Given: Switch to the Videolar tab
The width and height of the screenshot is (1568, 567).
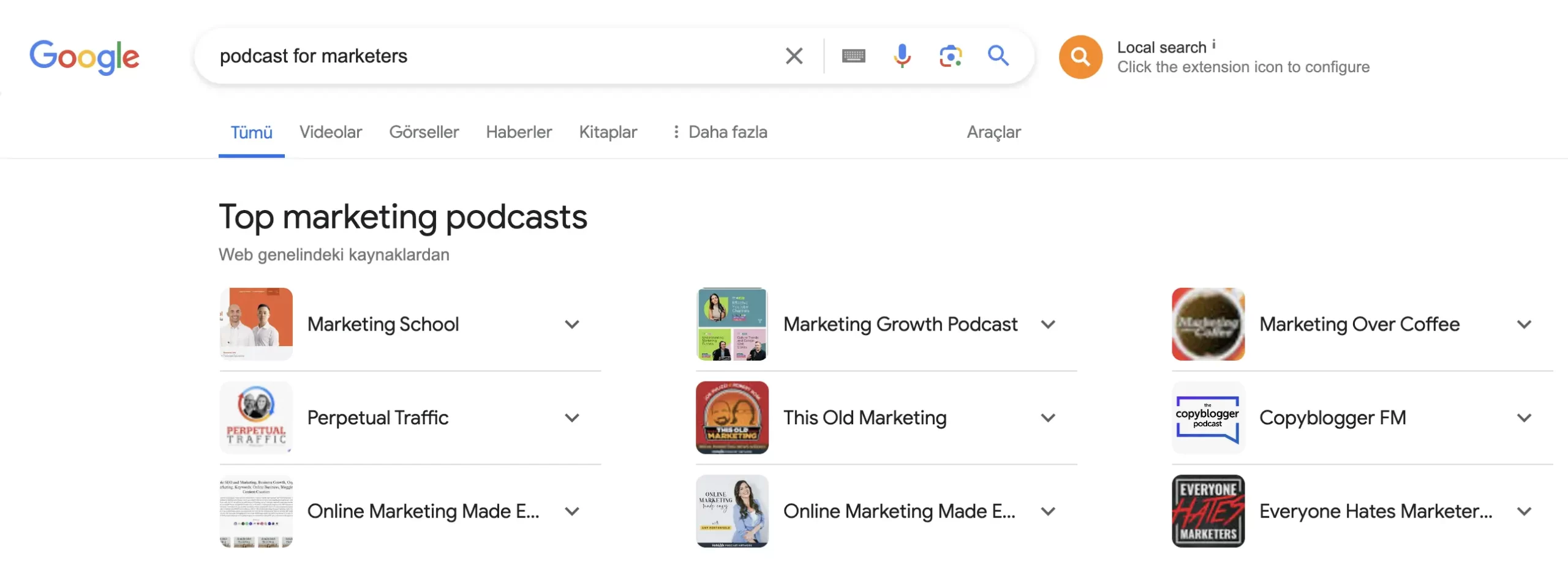Looking at the screenshot, I should click(331, 132).
